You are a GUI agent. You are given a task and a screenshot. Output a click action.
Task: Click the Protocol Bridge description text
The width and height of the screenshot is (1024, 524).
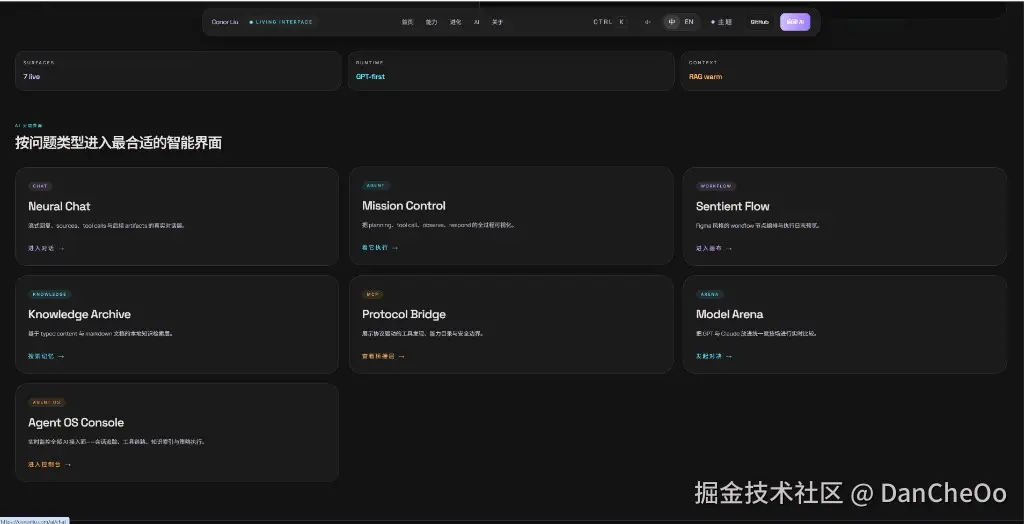pyautogui.click(x=423, y=333)
